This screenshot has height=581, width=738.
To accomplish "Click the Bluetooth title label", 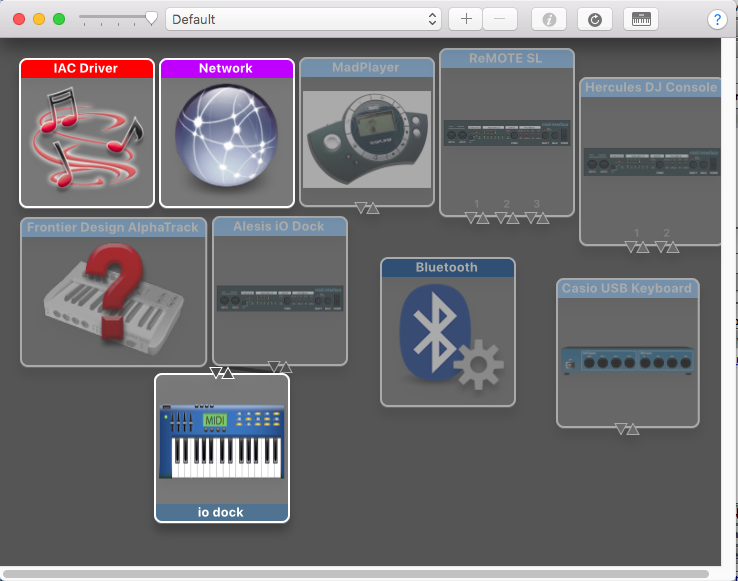I will (x=447, y=267).
